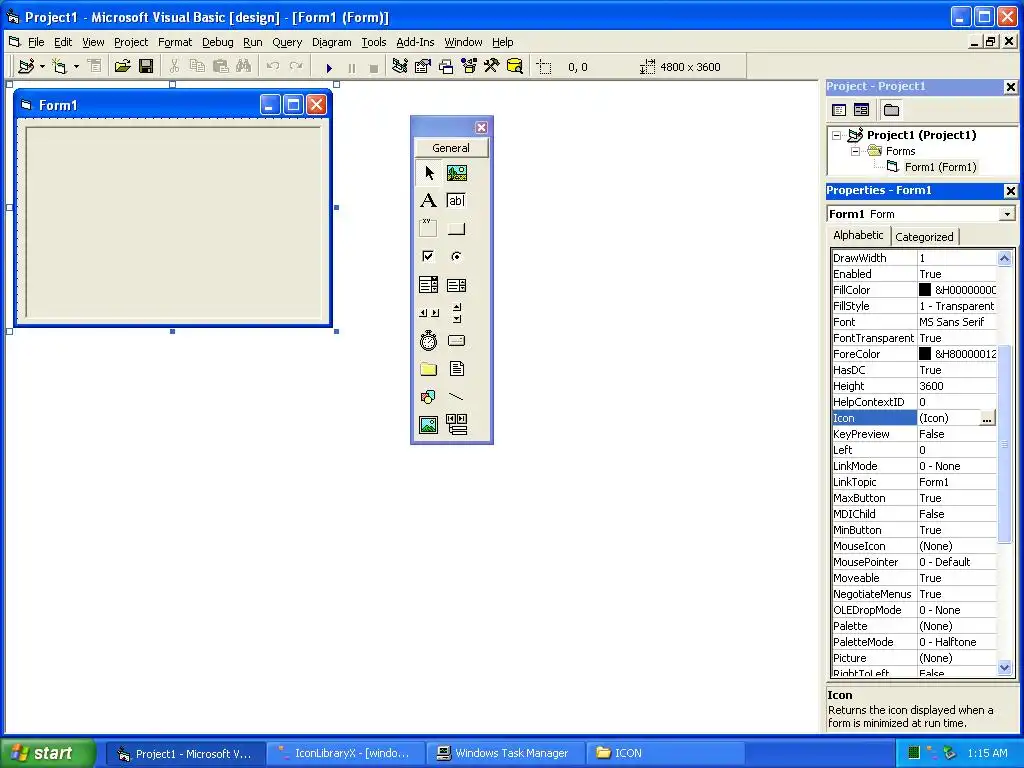Select the Data control in toolbox
The width and height of the screenshot is (1024, 768).
pos(456,424)
